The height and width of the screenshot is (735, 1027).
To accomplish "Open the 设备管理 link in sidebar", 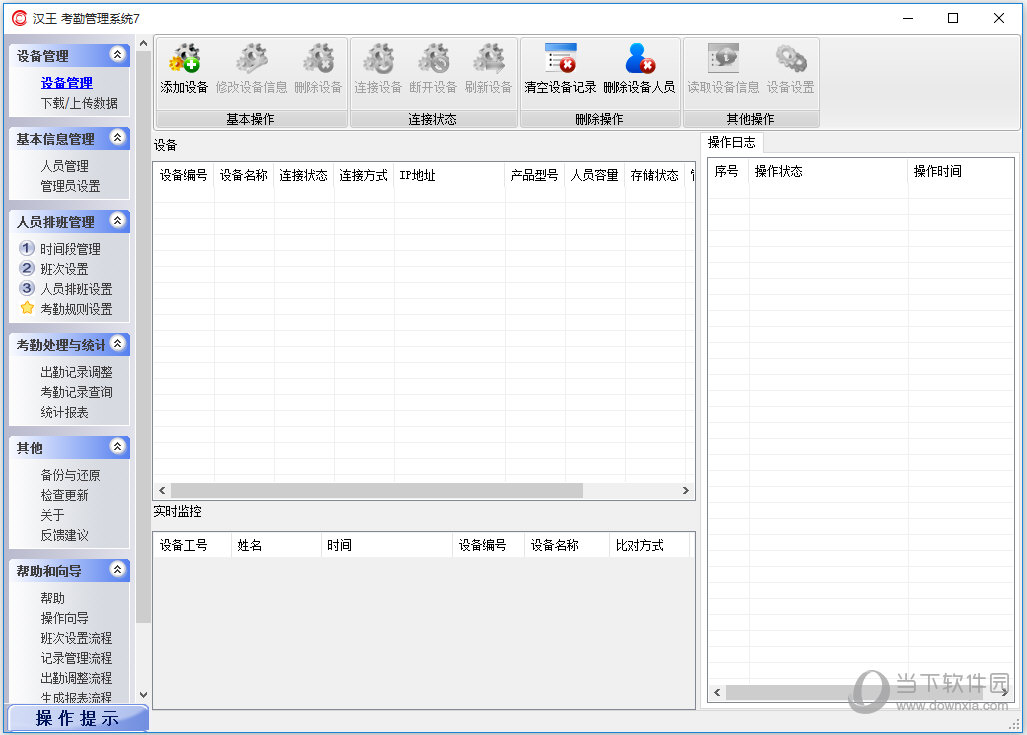I will click(x=66, y=83).
